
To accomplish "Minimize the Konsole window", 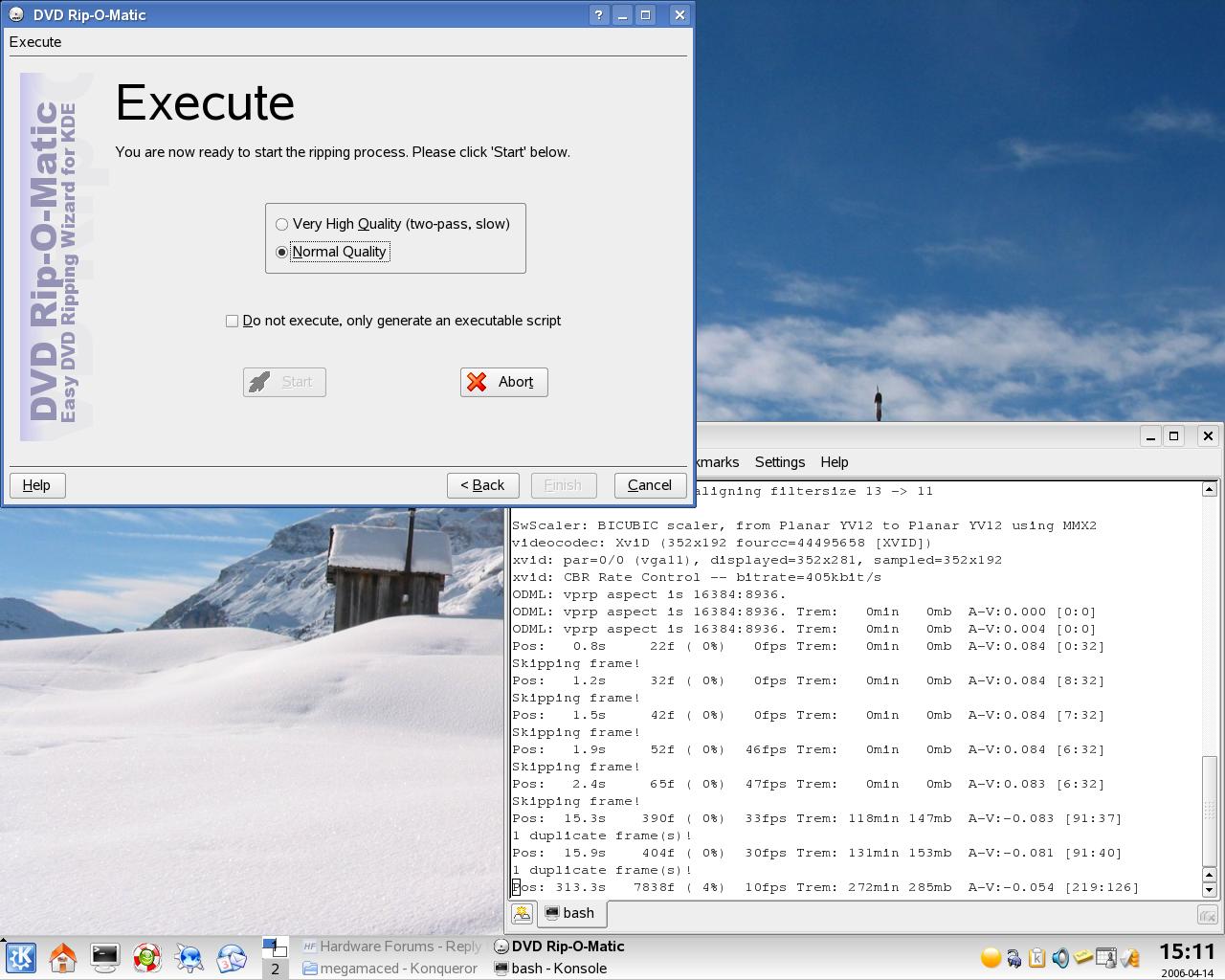I will (1150, 435).
